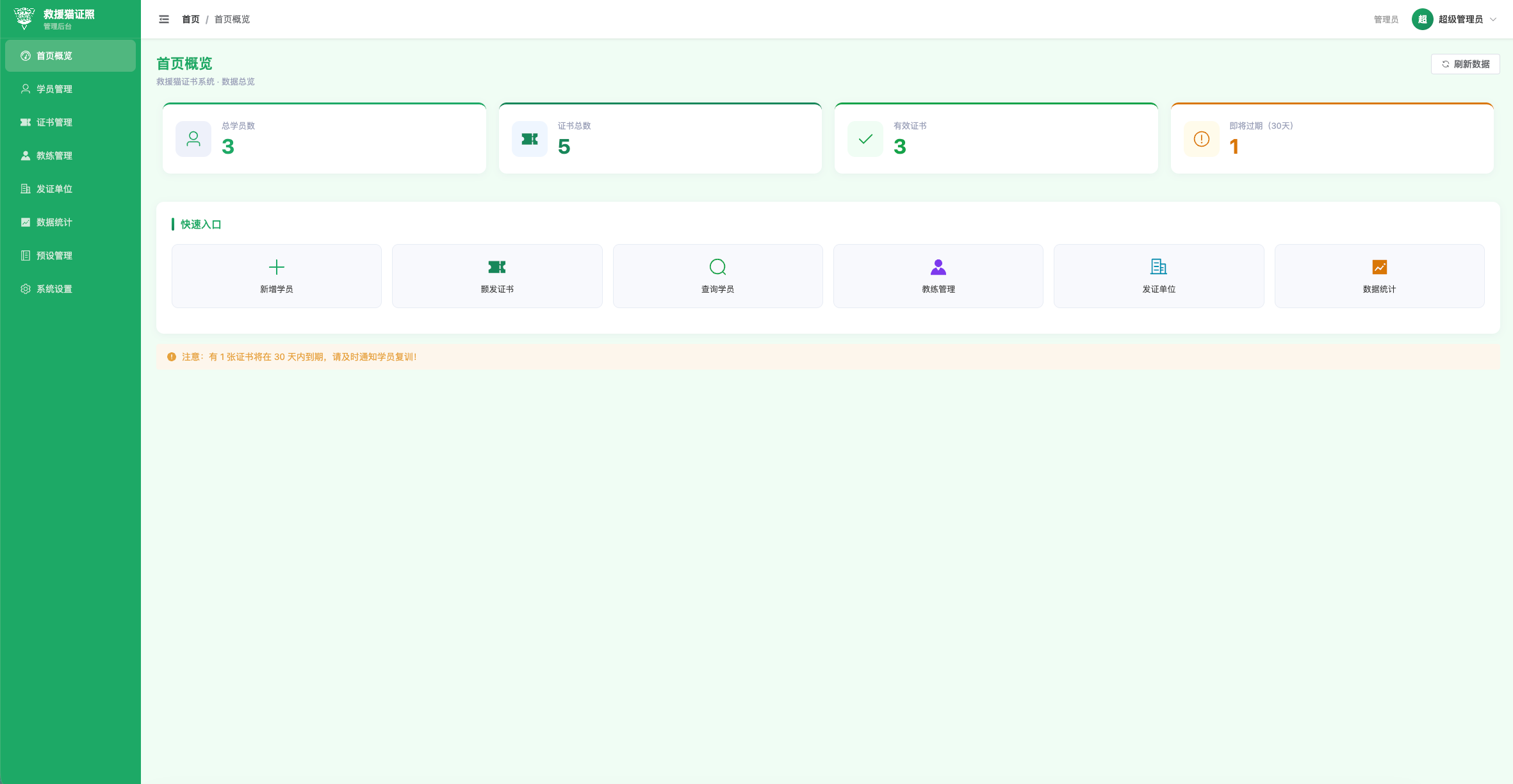Click the 即将过期 expiring certificates stat card
1513x784 pixels.
1332,138
